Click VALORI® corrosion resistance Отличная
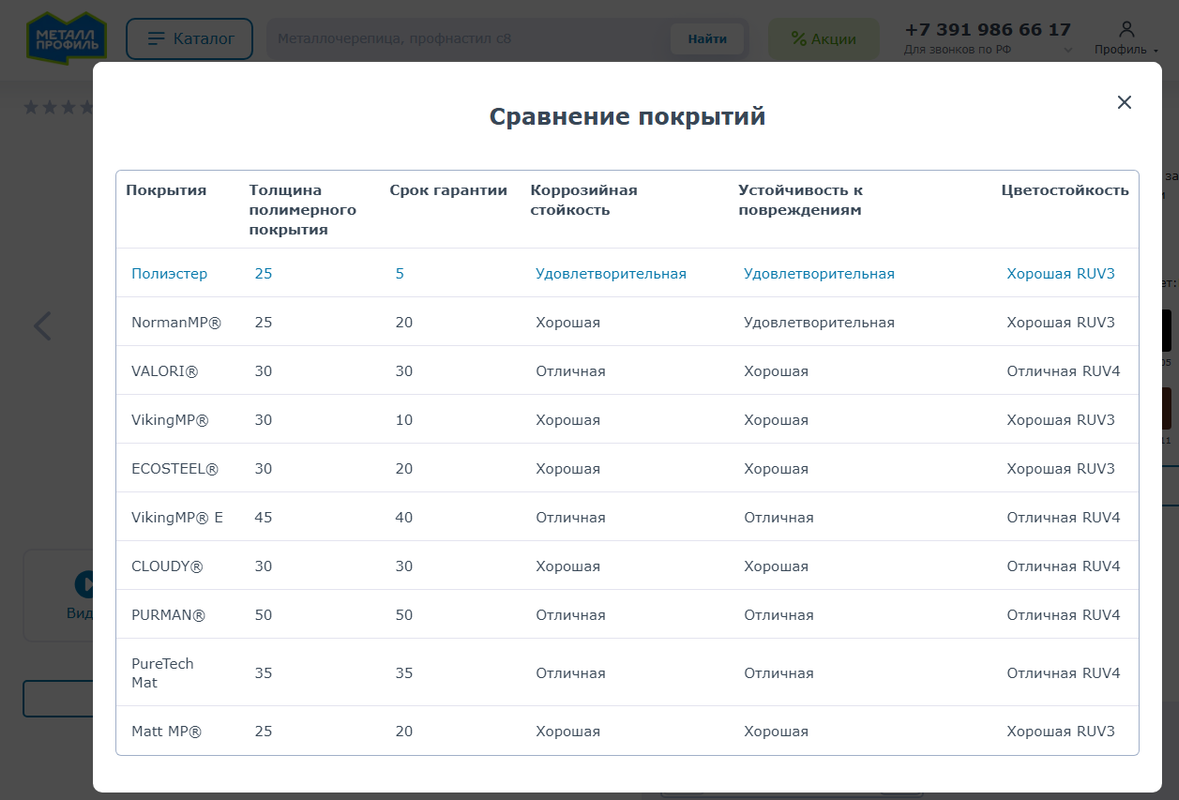 coord(571,371)
